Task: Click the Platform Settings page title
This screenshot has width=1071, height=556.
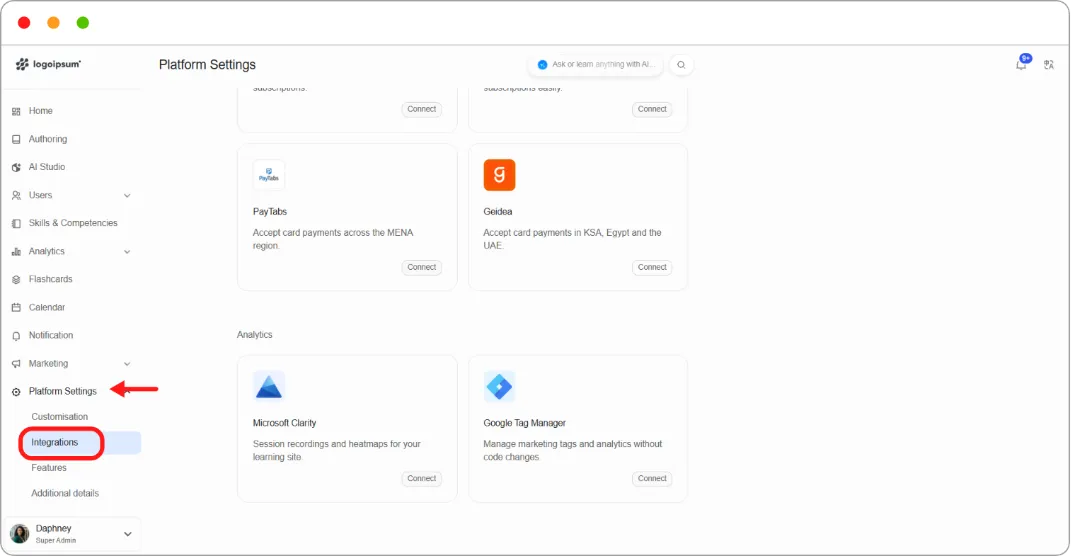Action: (208, 65)
